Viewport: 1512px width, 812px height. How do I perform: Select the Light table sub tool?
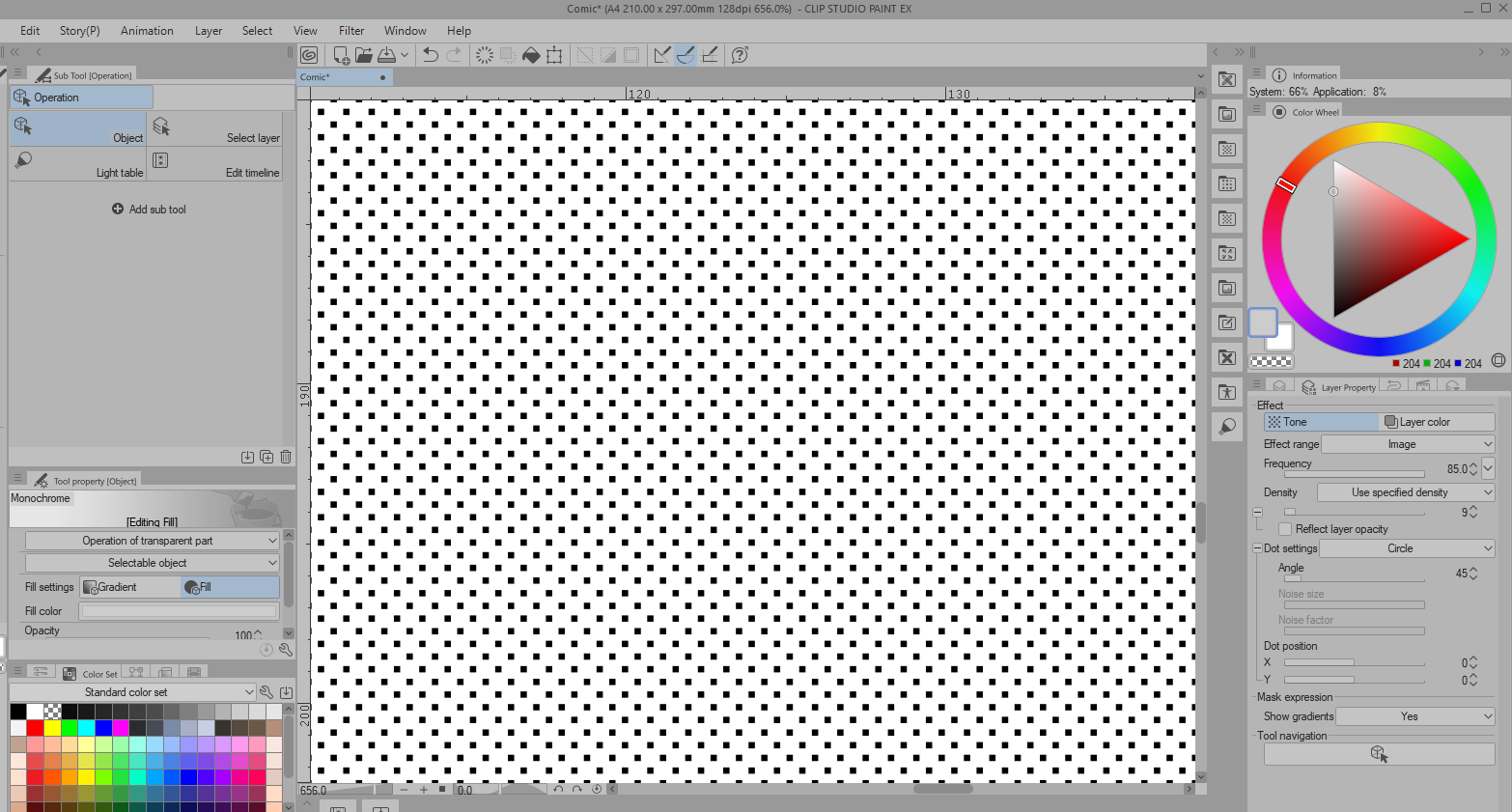click(x=77, y=164)
